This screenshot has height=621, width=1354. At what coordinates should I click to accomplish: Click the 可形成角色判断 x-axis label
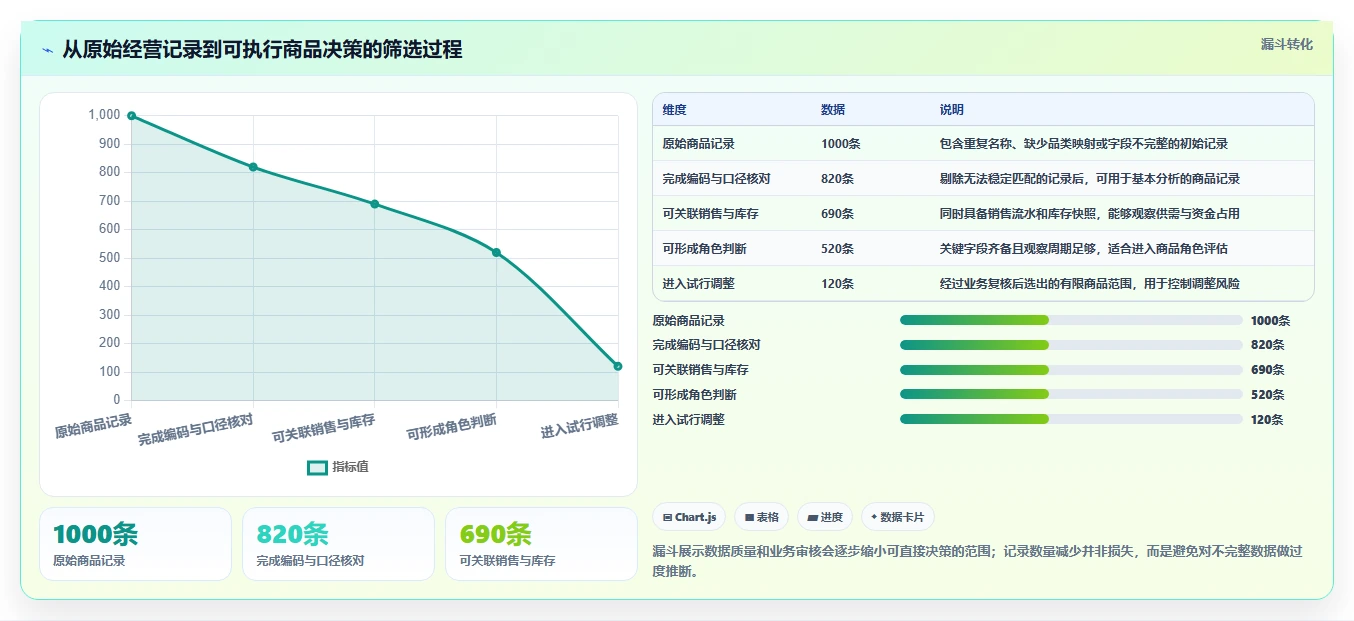(x=452, y=428)
